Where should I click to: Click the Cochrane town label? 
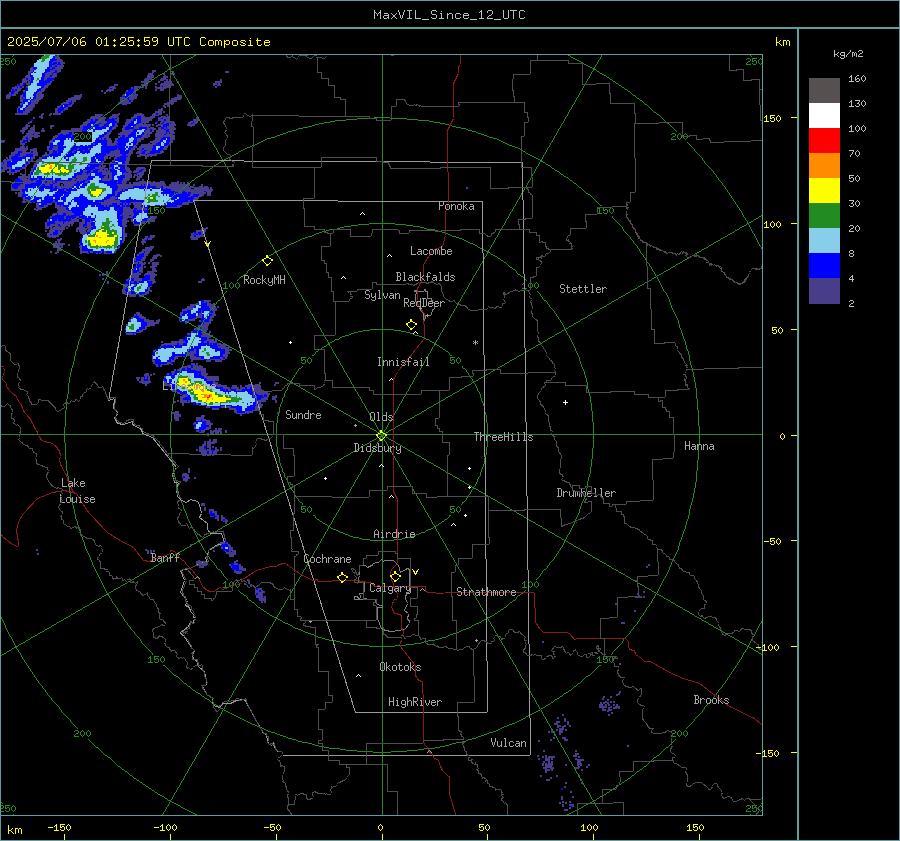point(327,559)
